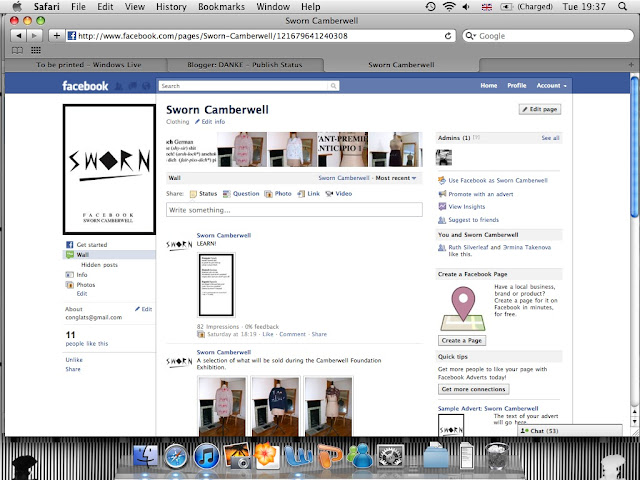Screen dimensions: 640x480
Task: Select Question share option
Action: click(241, 194)
